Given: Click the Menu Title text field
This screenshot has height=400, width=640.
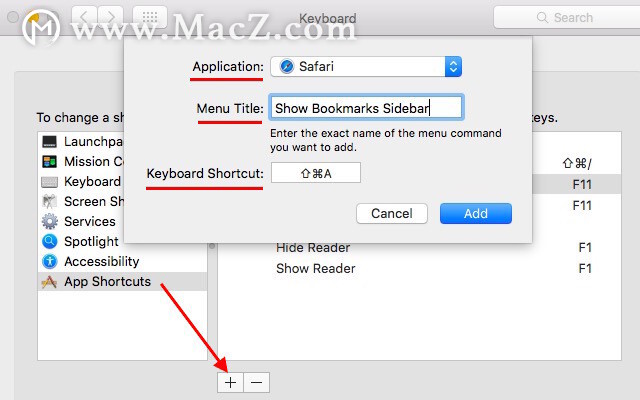Looking at the screenshot, I should 366,108.
